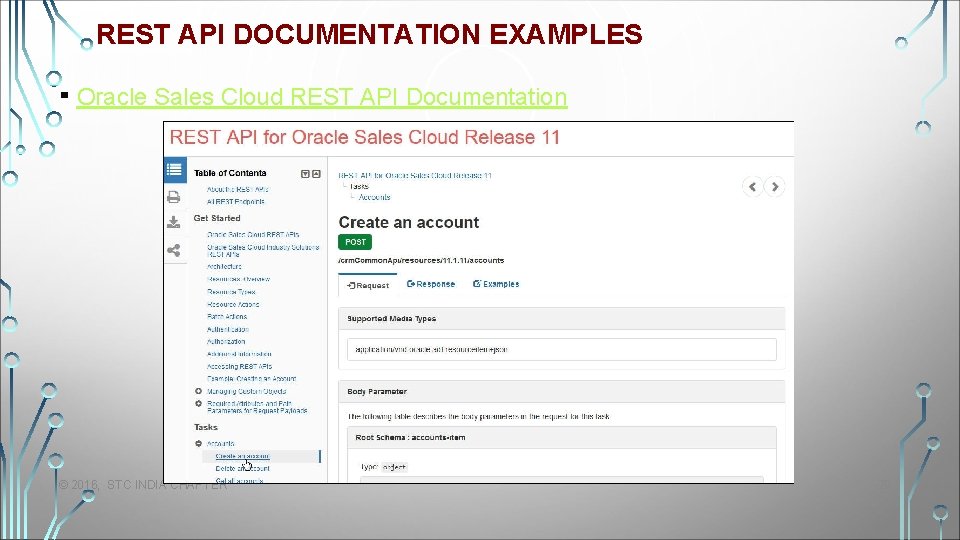Click the 'Body Parameter' section header
960x540 pixels.
point(561,391)
